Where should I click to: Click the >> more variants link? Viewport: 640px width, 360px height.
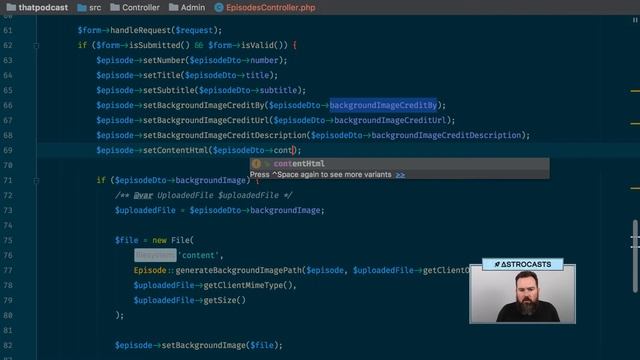pyautogui.click(x=400, y=175)
